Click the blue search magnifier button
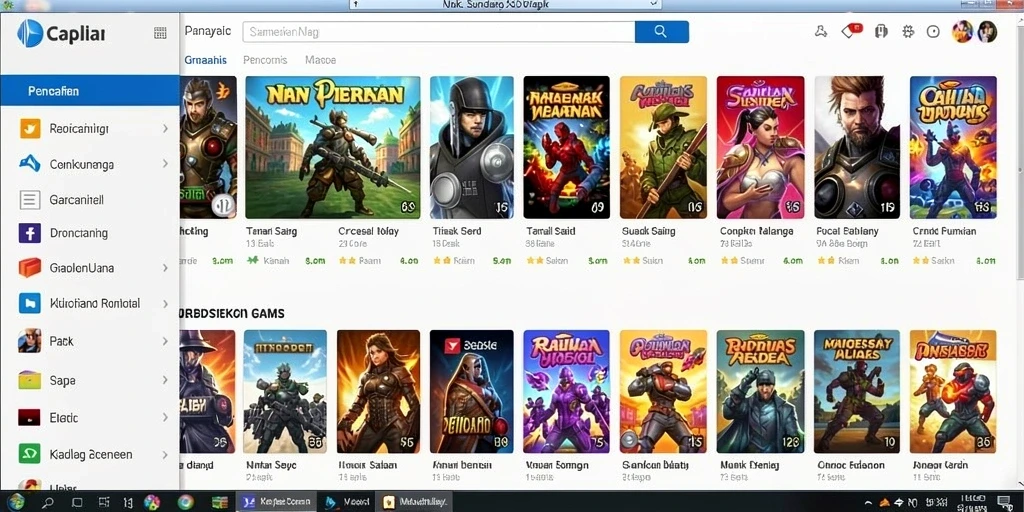Screen dimensions: 1024x512 click(661, 31)
